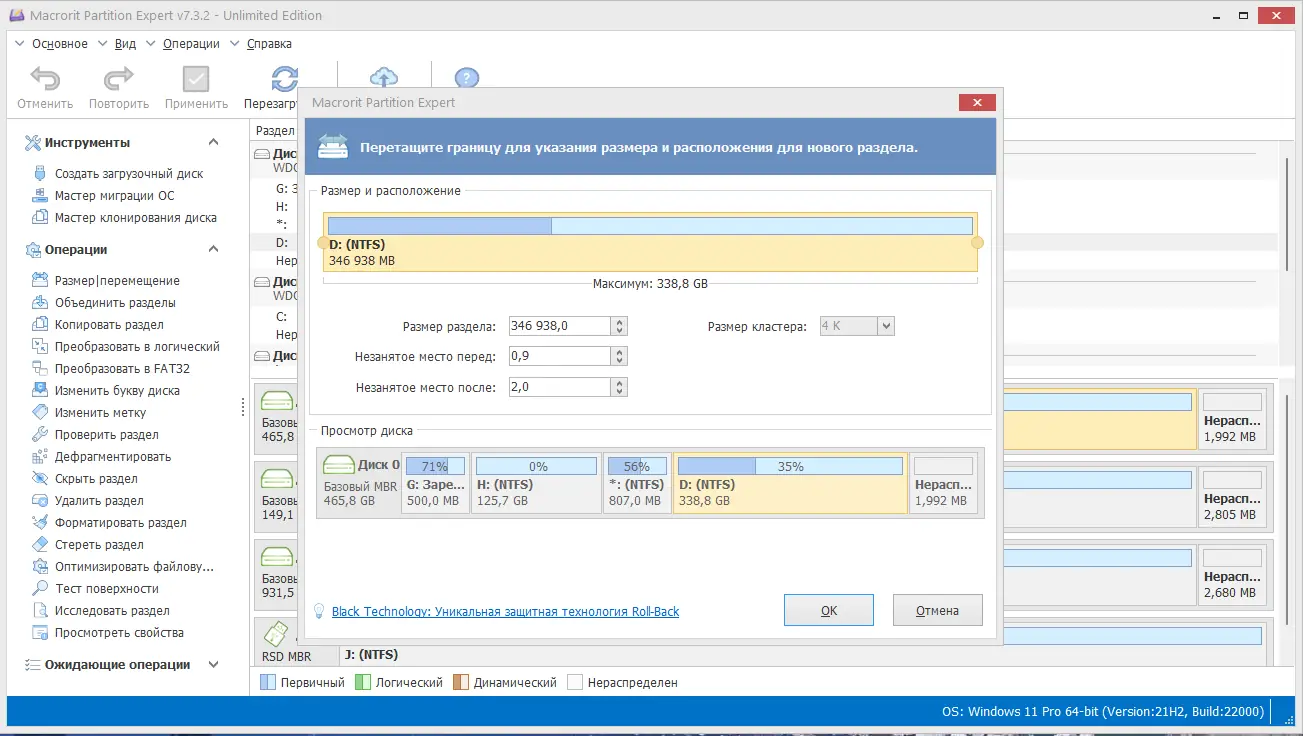This screenshot has height=736, width=1303.
Task: Click Форматировать раздел in sidebar
Action: pyautogui.click(x=120, y=523)
